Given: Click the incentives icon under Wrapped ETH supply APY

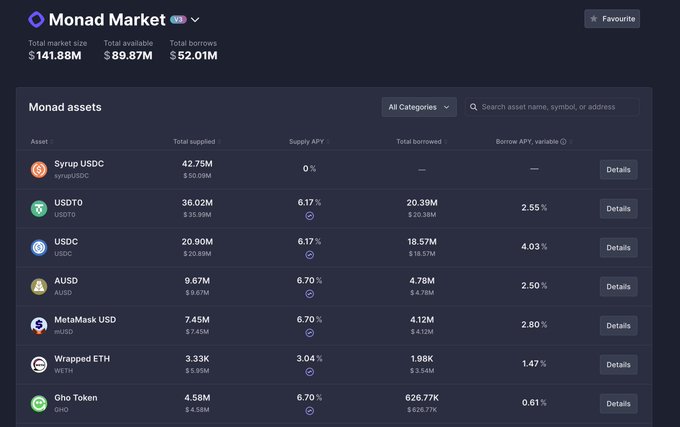Looking at the screenshot, I should (310, 372).
